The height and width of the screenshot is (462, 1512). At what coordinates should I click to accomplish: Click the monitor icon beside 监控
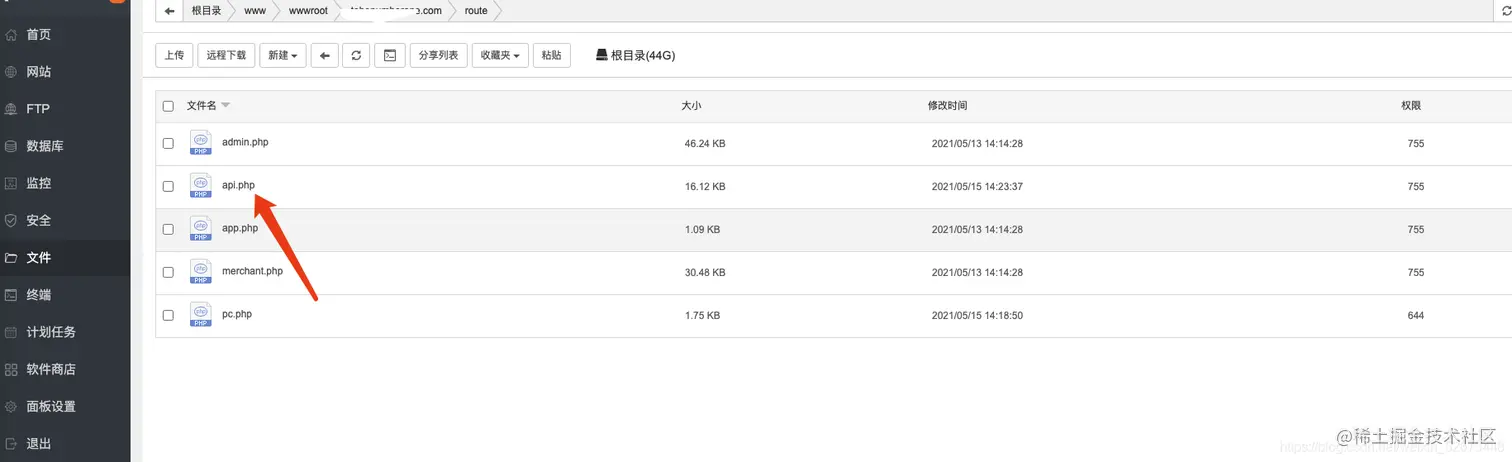tap(11, 183)
